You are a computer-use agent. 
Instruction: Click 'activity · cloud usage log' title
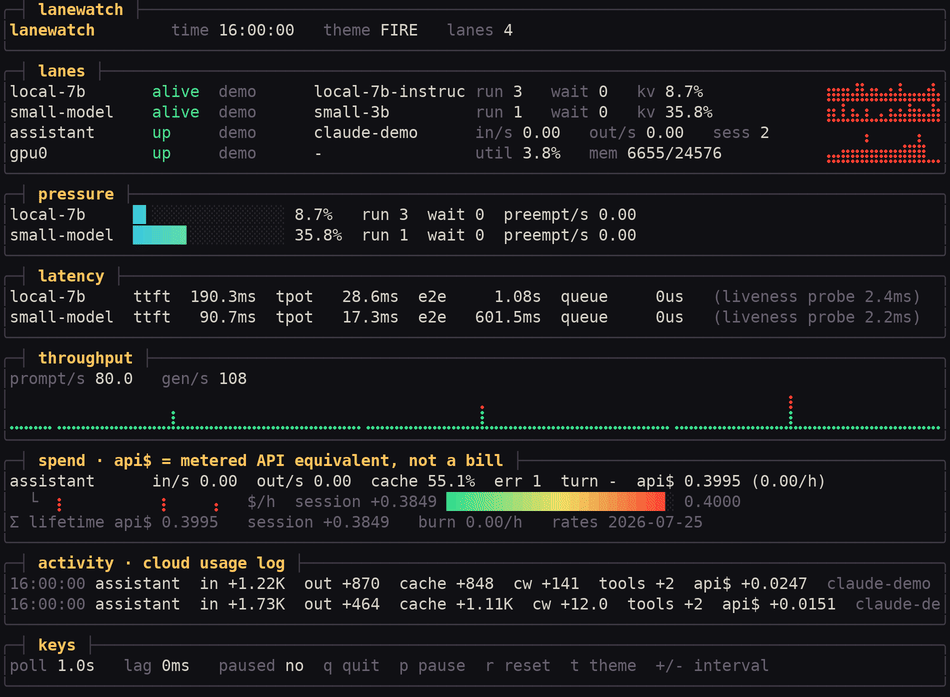click(x=161, y=563)
